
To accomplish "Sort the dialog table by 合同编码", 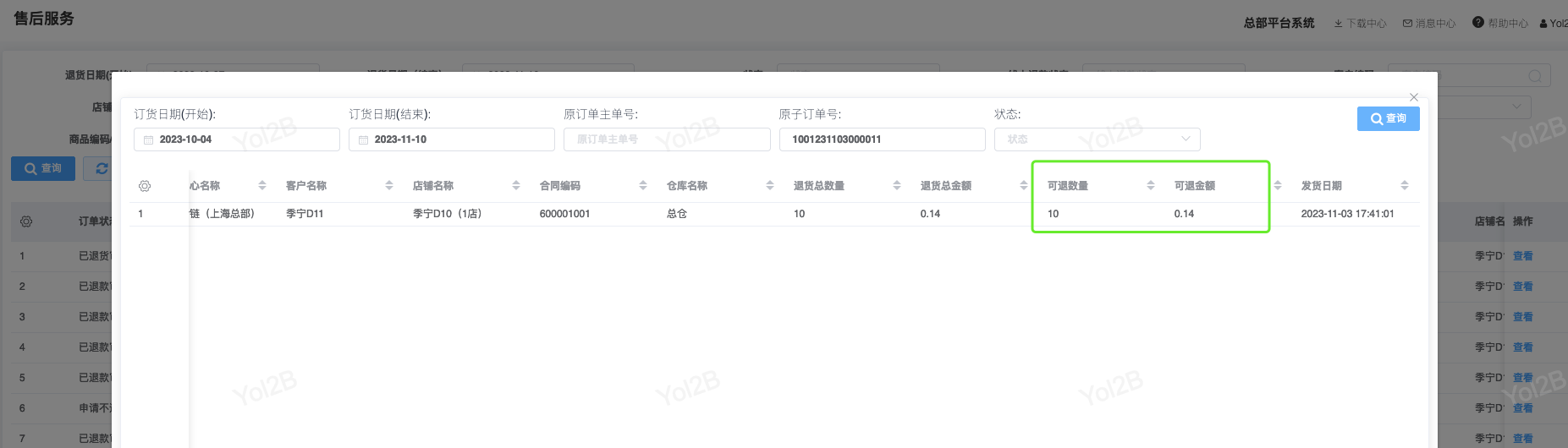I will tap(643, 186).
